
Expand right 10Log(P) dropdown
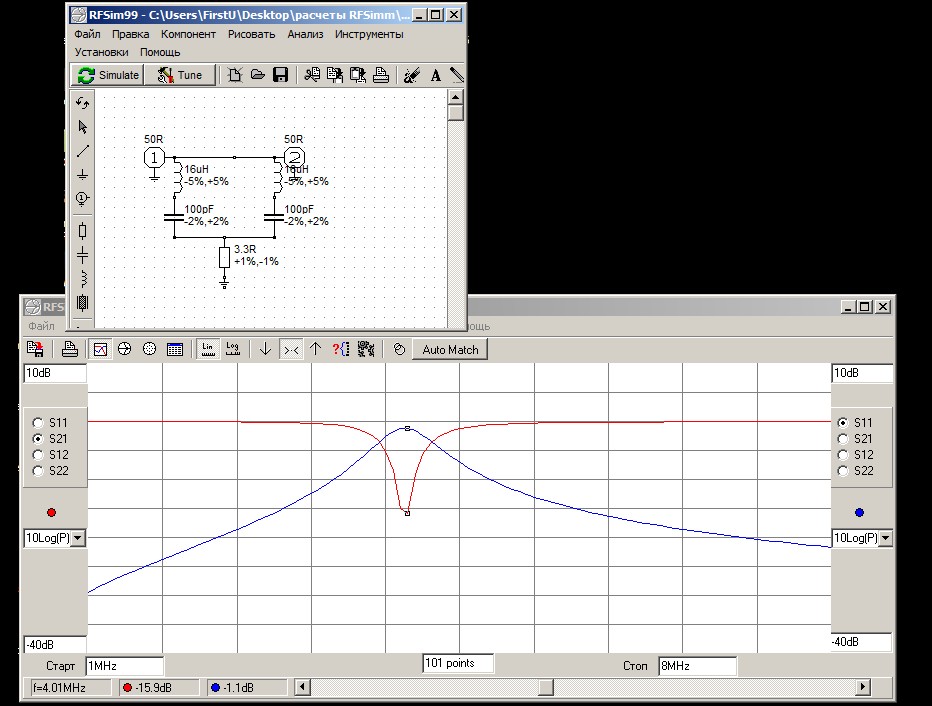885,538
